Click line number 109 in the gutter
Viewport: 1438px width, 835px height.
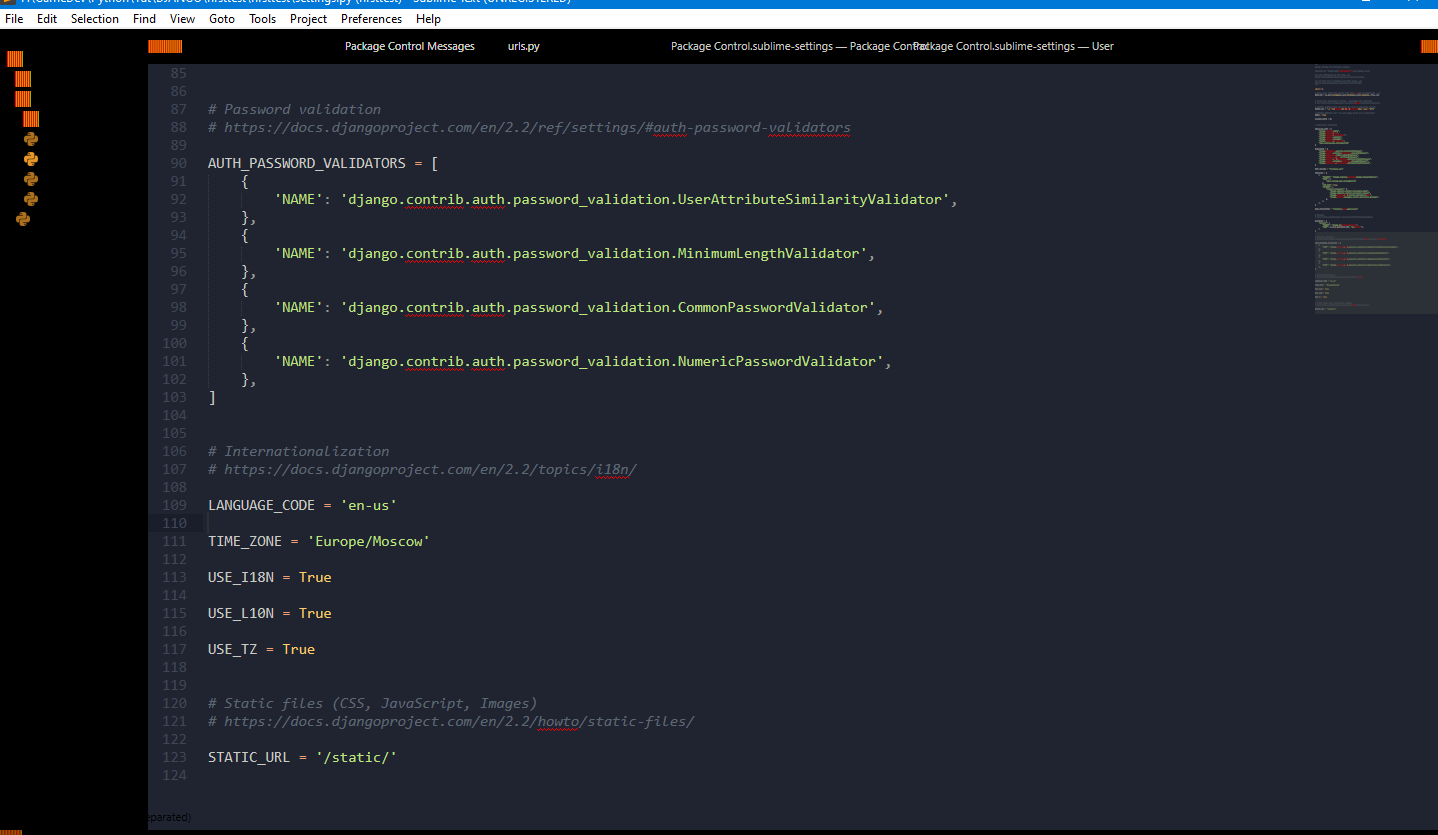coord(173,505)
